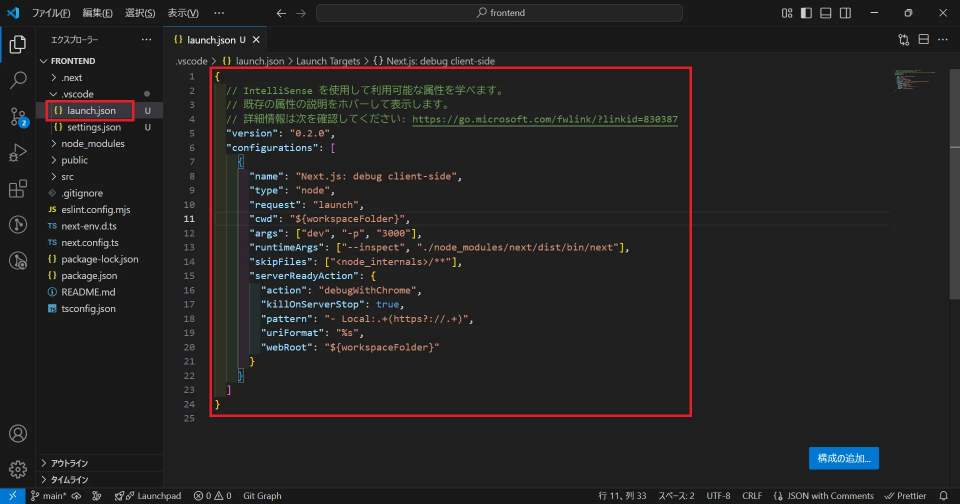Open Source Control view with badge 2
The width and height of the screenshot is (960, 504).
18,116
